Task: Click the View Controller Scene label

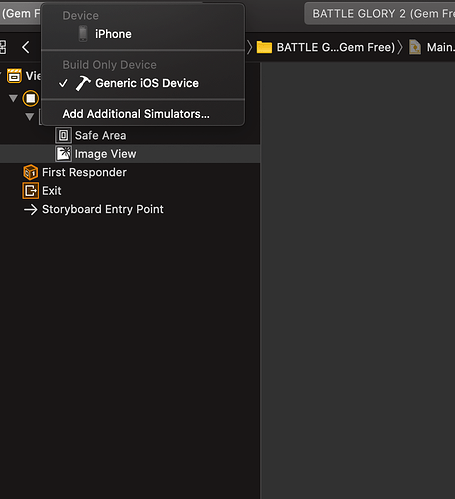Action: pyautogui.click(x=33, y=76)
